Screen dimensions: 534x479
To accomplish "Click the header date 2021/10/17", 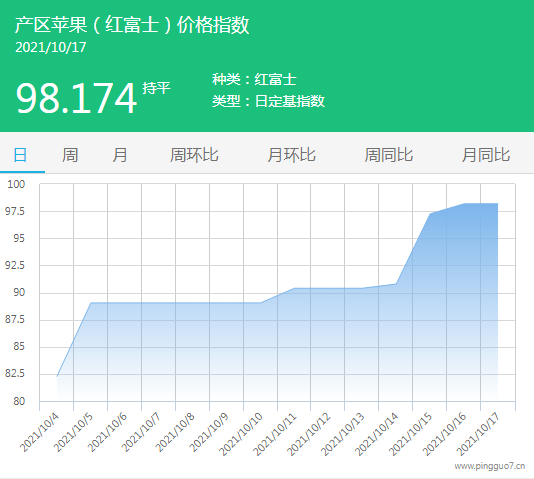I will (x=51, y=47).
